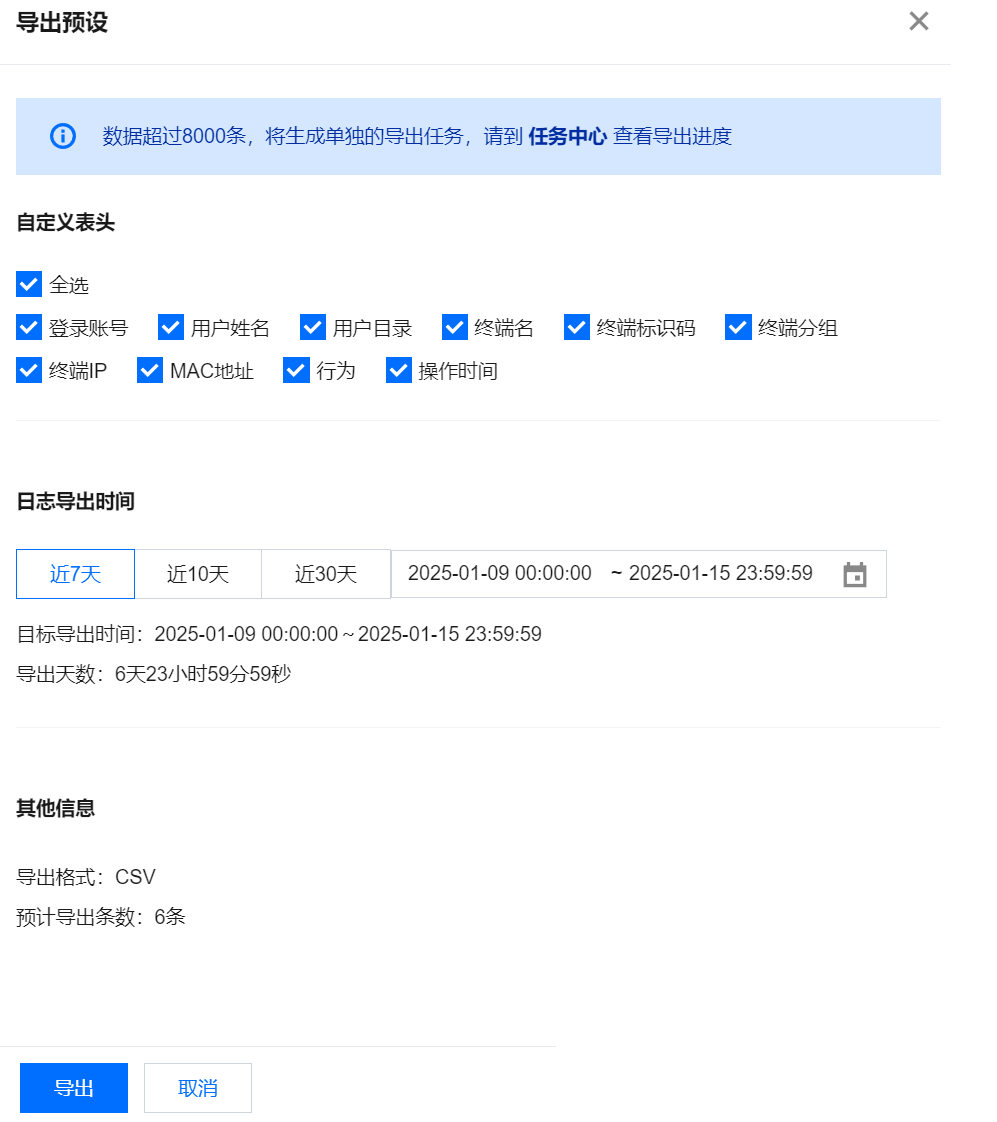The image size is (997, 1122).
Task: Uncheck the 用户姓名 checkbox
Action: (170, 327)
